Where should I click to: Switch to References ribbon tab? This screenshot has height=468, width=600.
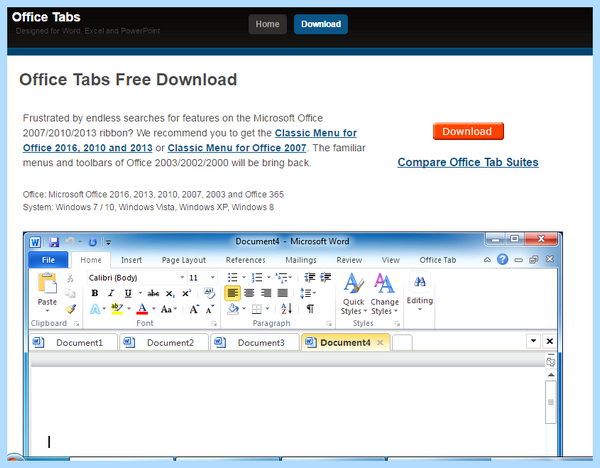[245, 260]
